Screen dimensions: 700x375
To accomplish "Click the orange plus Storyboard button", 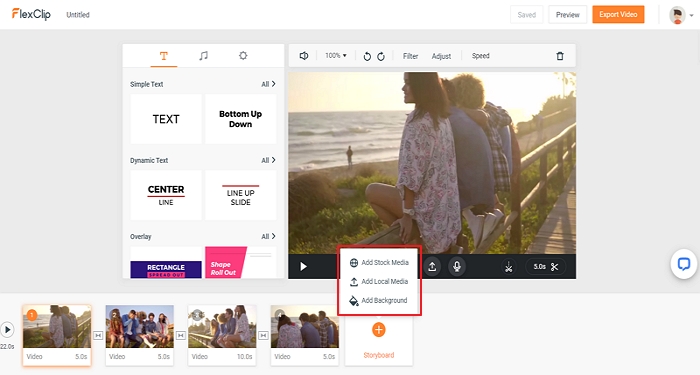I will click(x=379, y=330).
